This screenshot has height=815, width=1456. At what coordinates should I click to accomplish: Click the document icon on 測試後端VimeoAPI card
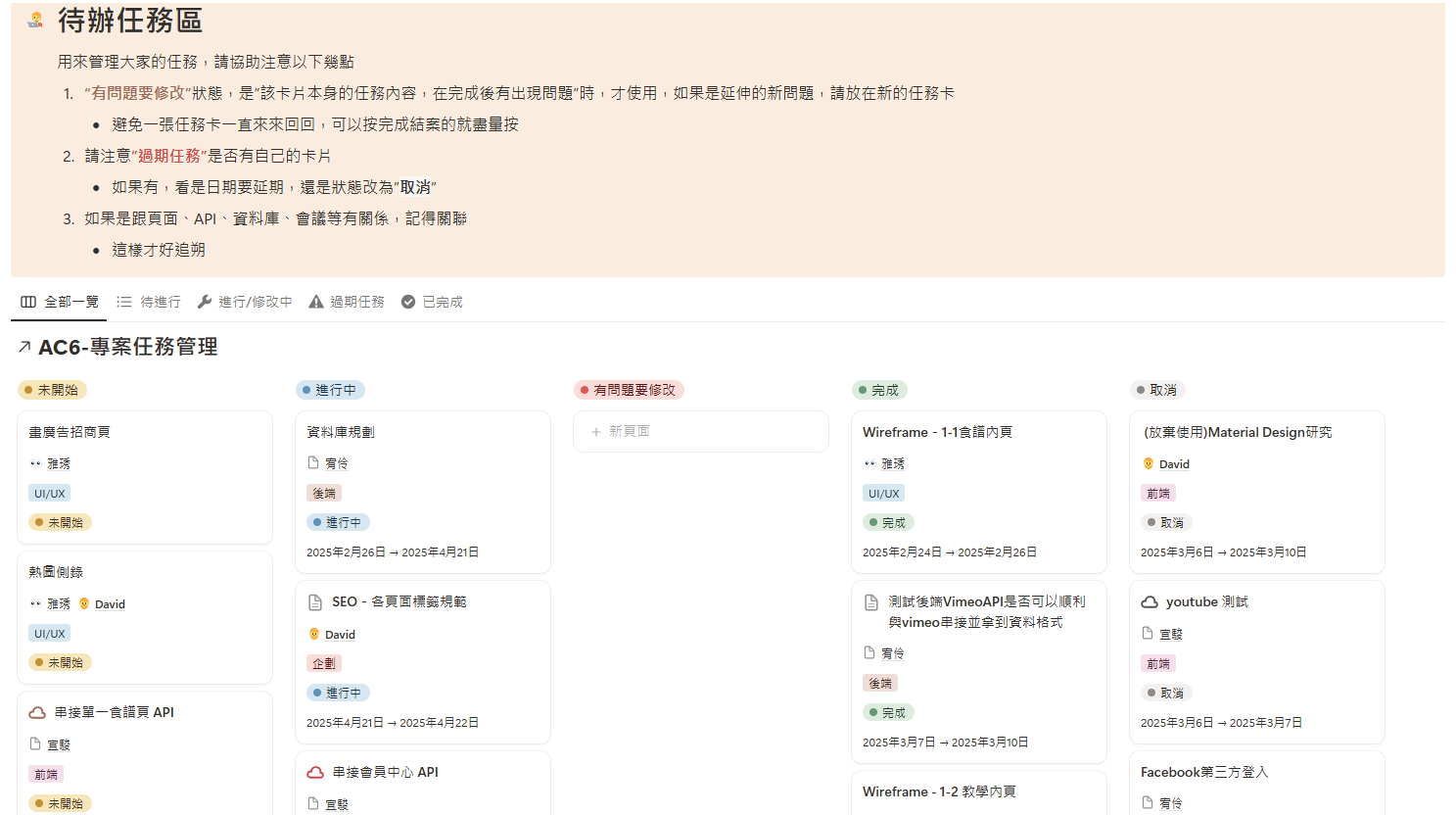coord(871,602)
